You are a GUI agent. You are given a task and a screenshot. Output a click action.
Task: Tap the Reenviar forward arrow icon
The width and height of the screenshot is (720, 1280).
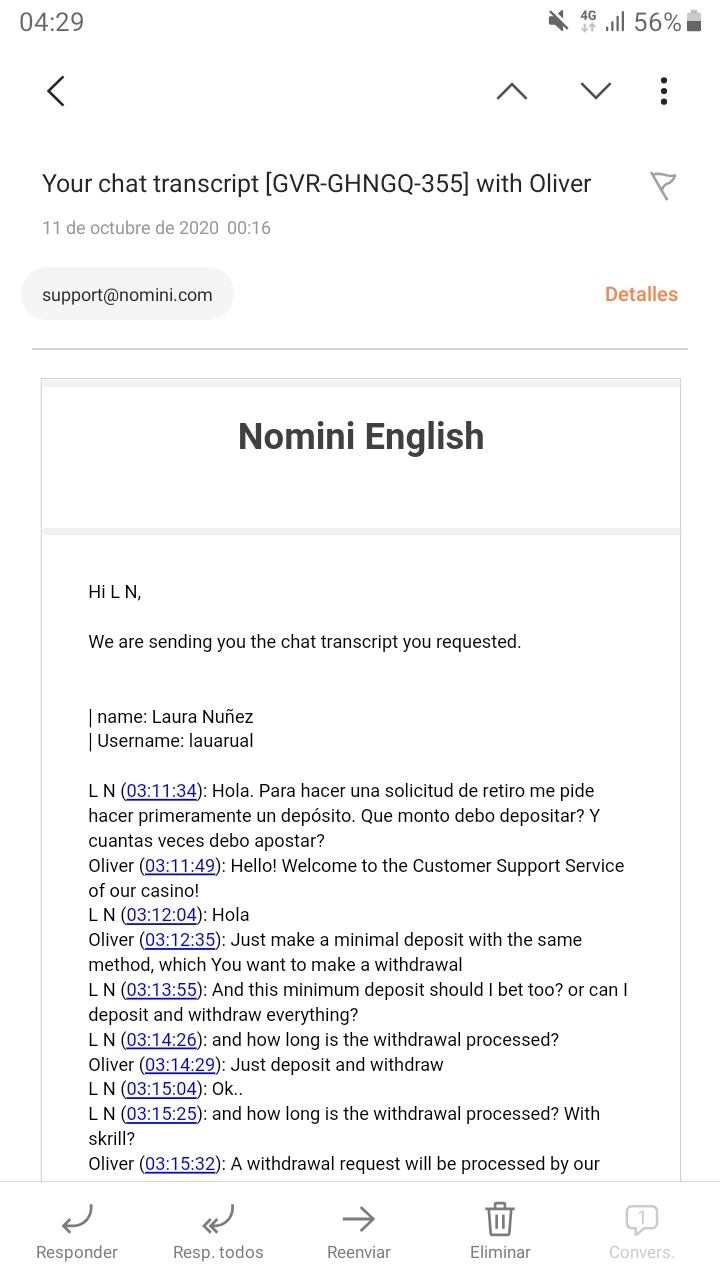(358, 1219)
